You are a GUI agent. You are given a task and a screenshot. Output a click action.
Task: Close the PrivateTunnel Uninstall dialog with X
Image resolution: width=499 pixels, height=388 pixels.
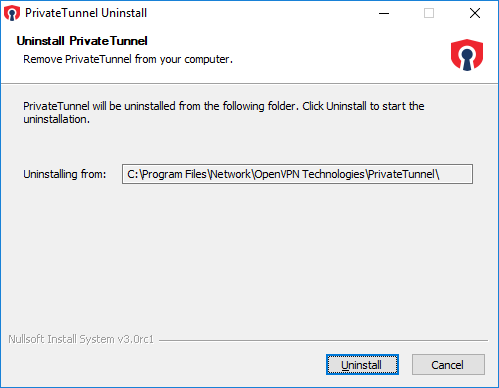pyautogui.click(x=475, y=13)
